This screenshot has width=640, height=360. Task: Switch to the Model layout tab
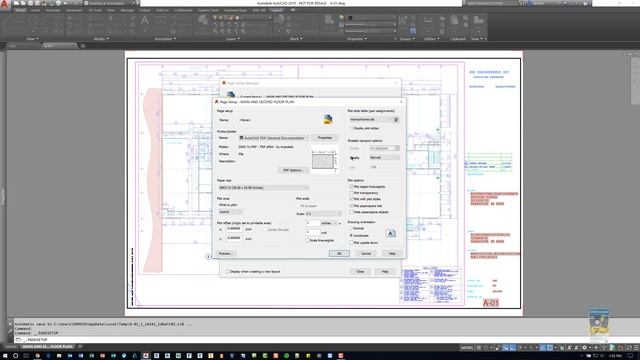[x=11, y=347]
